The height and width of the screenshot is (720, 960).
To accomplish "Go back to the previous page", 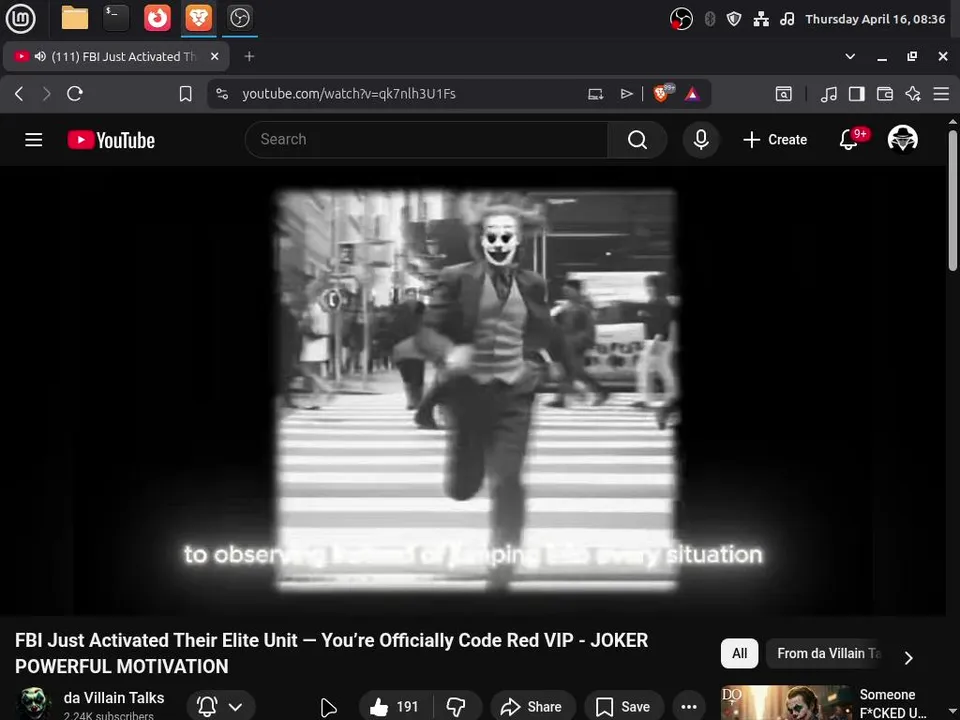I will tap(19, 94).
